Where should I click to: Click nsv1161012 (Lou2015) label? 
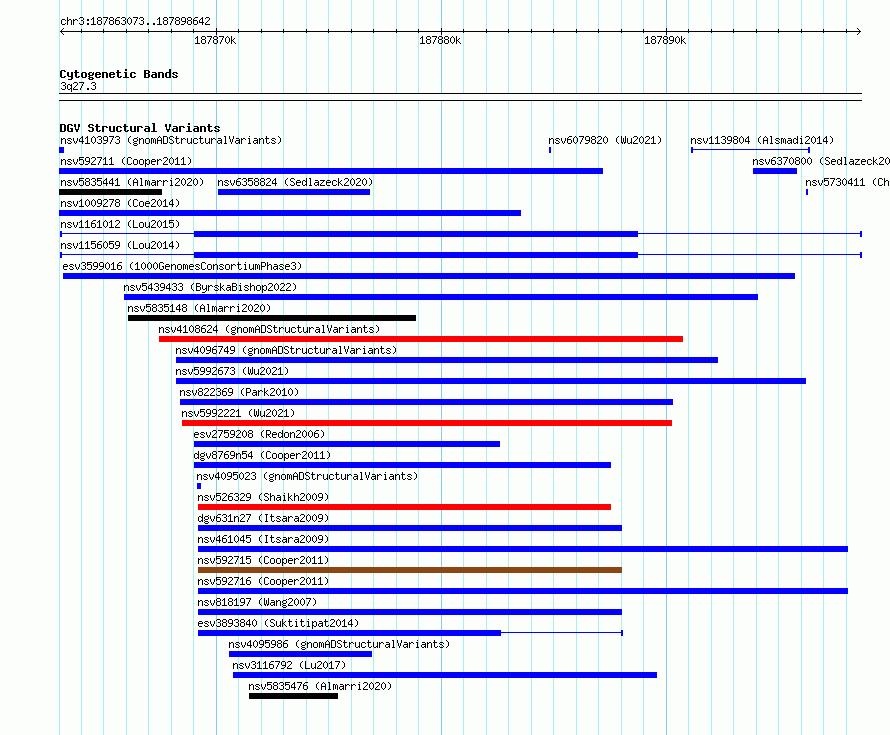[x=120, y=224]
